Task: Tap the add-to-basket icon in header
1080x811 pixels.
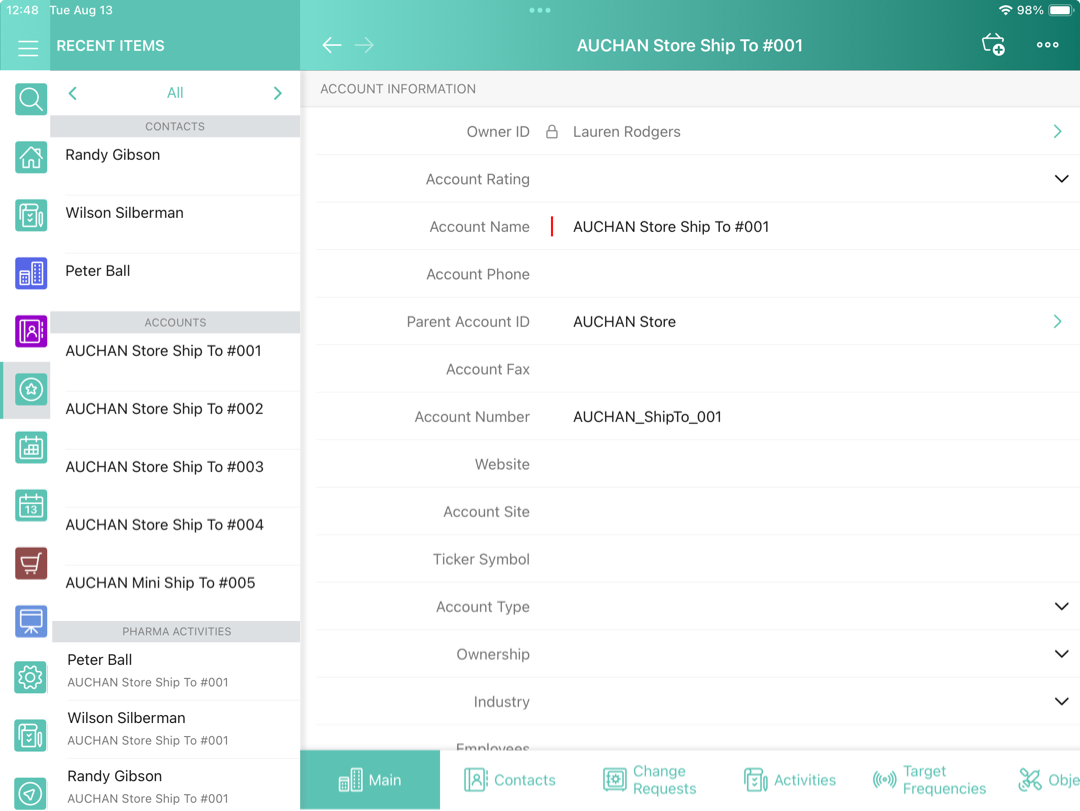Action: 993,45
